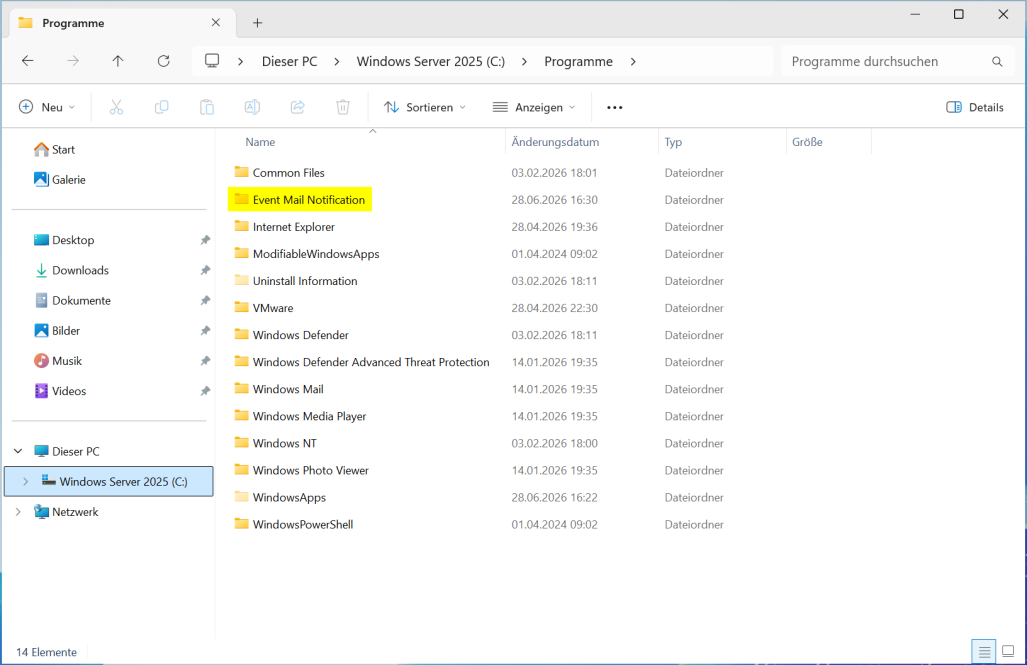Click the Cut scissors icon

[x=117, y=107]
